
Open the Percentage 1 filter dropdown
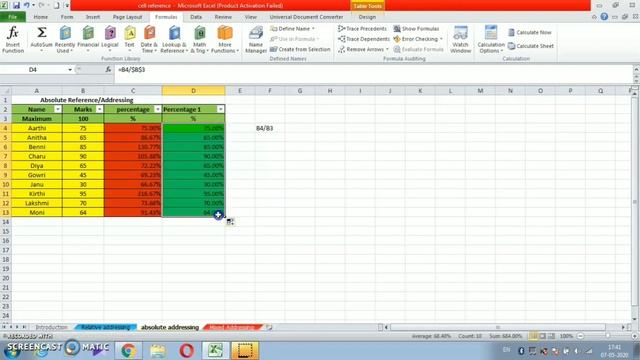coord(220,109)
